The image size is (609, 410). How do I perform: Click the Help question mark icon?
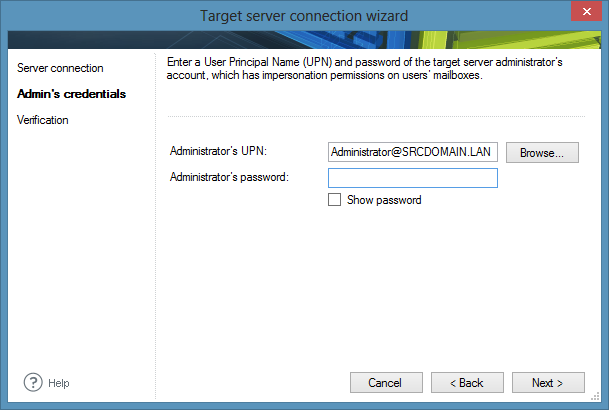[x=32, y=382]
